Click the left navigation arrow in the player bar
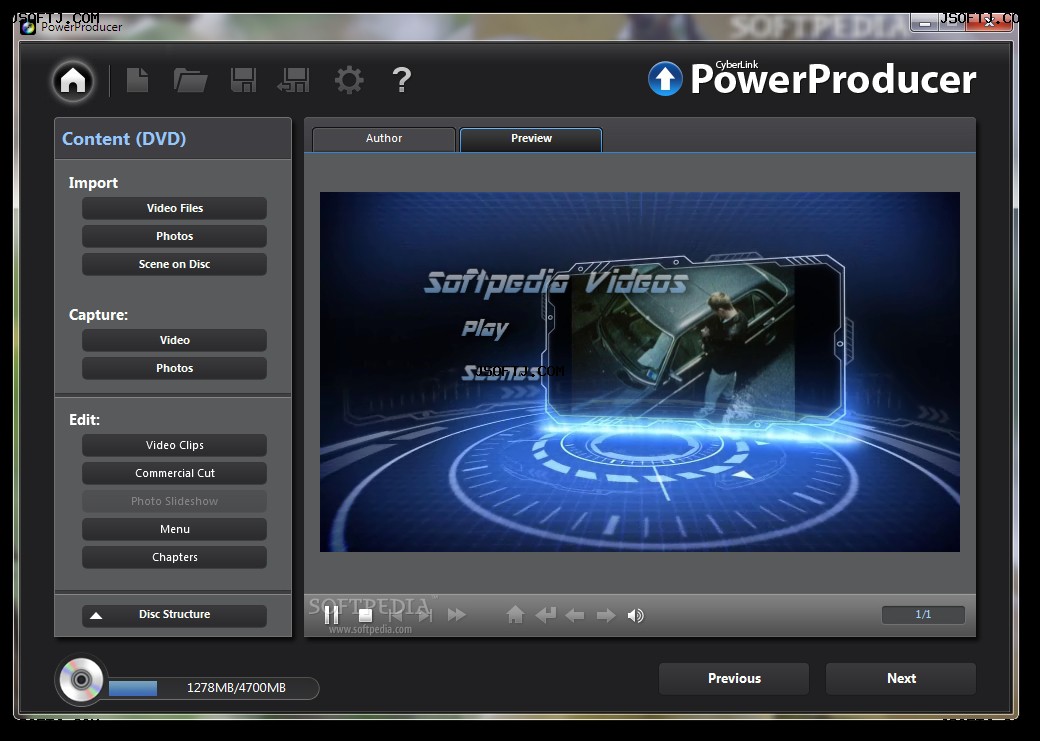The image size is (1040, 741). tap(575, 616)
